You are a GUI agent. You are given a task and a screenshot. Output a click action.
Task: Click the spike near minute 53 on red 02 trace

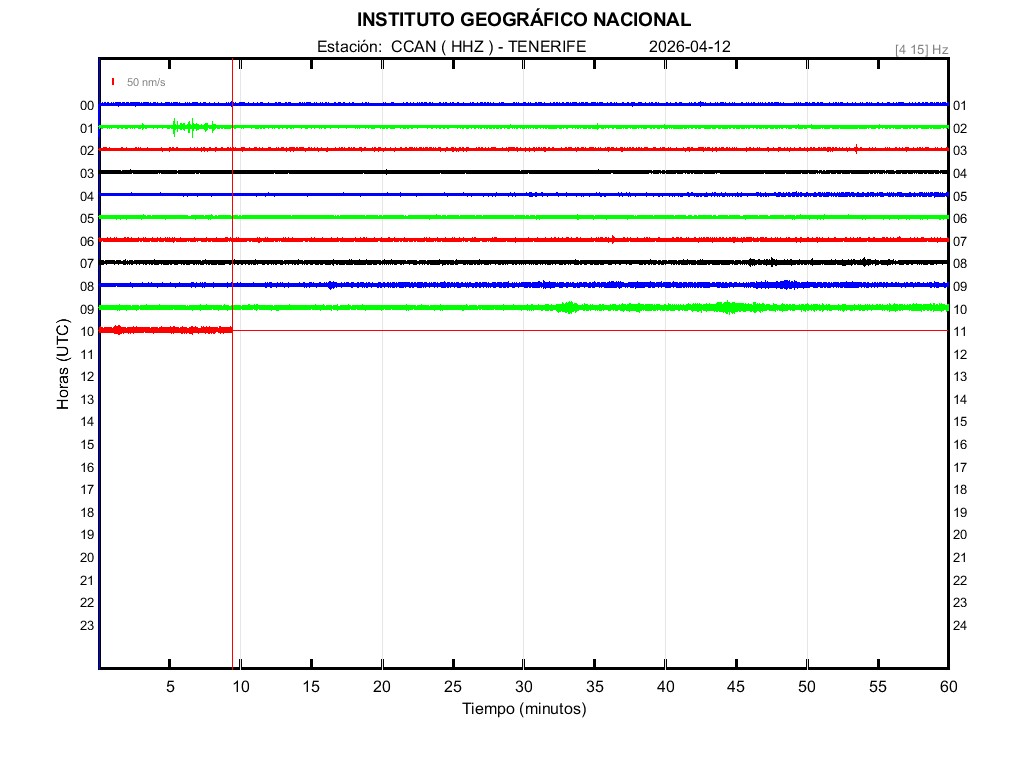(856, 149)
